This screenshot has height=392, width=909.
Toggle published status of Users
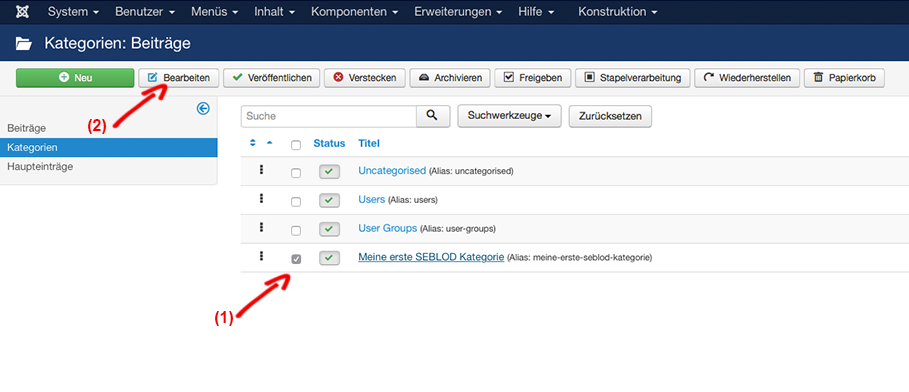(x=329, y=200)
